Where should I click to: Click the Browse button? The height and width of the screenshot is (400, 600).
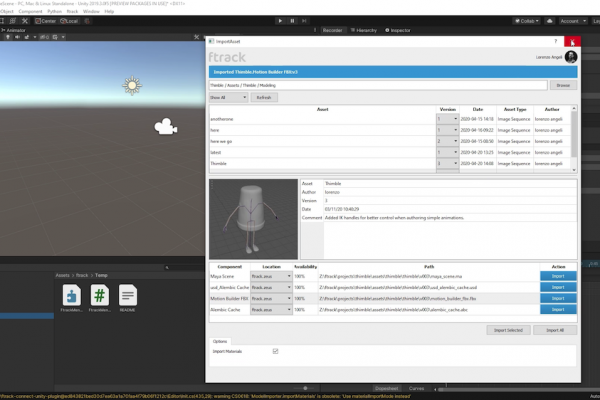(x=563, y=85)
